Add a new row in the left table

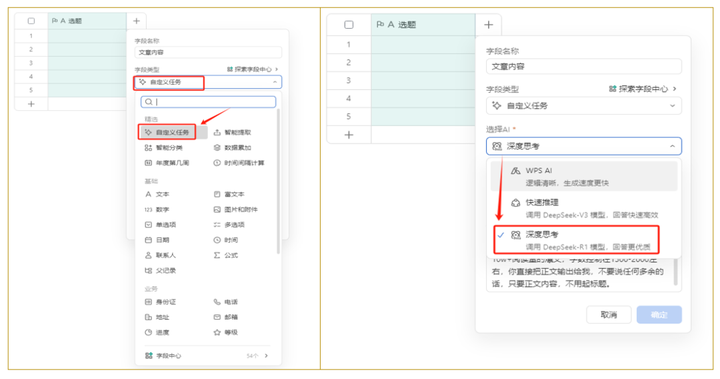pos(31,104)
